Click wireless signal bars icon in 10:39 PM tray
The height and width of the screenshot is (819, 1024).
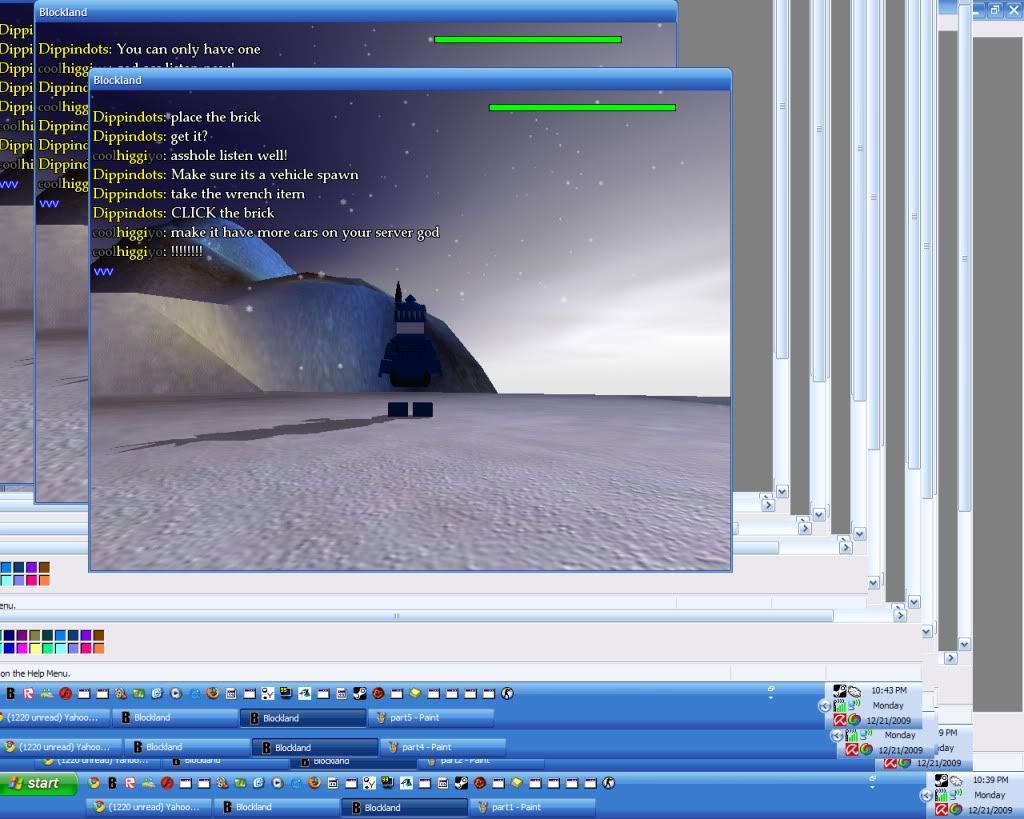coord(941,795)
